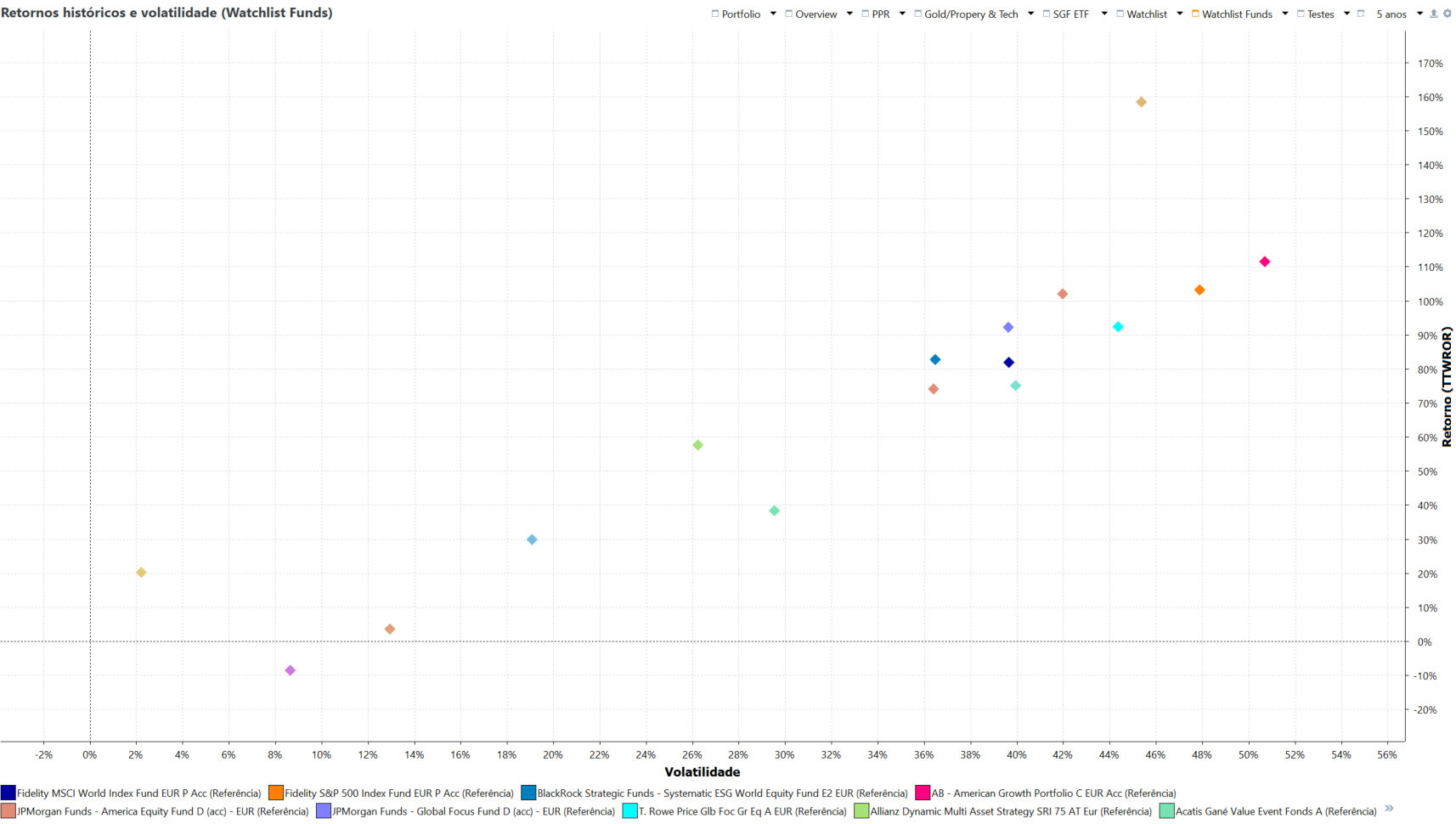This screenshot has height=824, width=1456.
Task: Click the Allianz Dynamic Multi Asset Strategy swatch
Action: pyautogui.click(x=861, y=811)
